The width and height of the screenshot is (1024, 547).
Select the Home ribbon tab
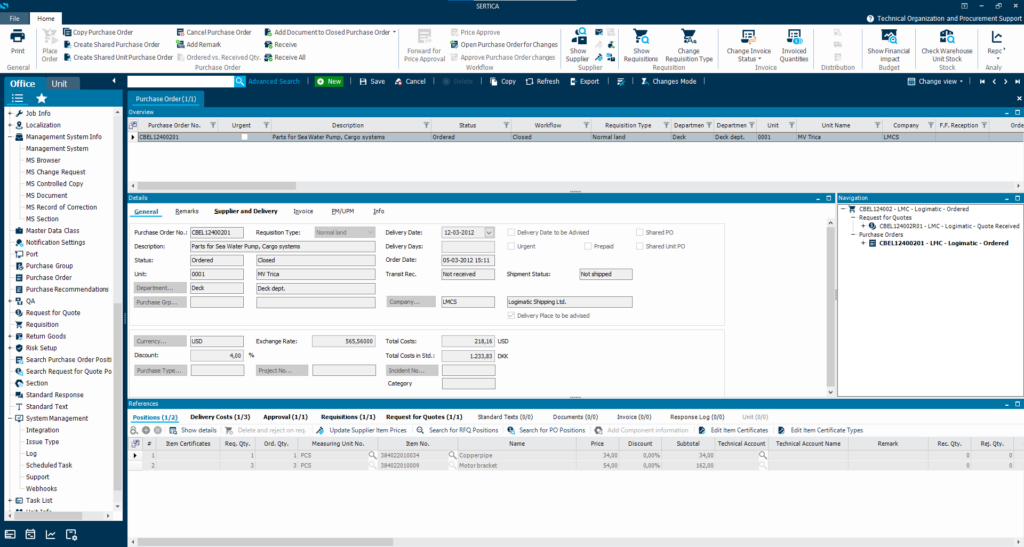(x=46, y=19)
